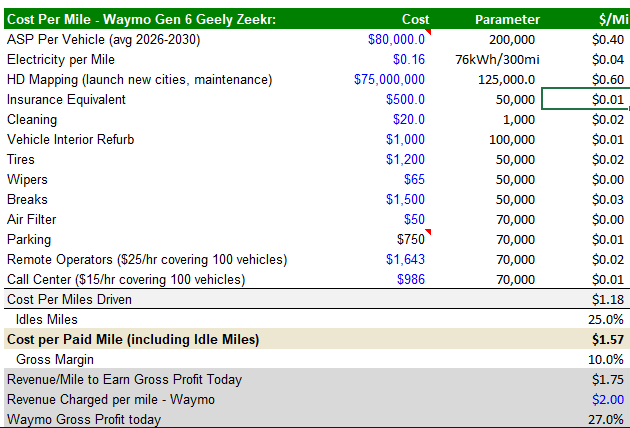Select the Breaks cost $1,500

[x=405, y=199]
